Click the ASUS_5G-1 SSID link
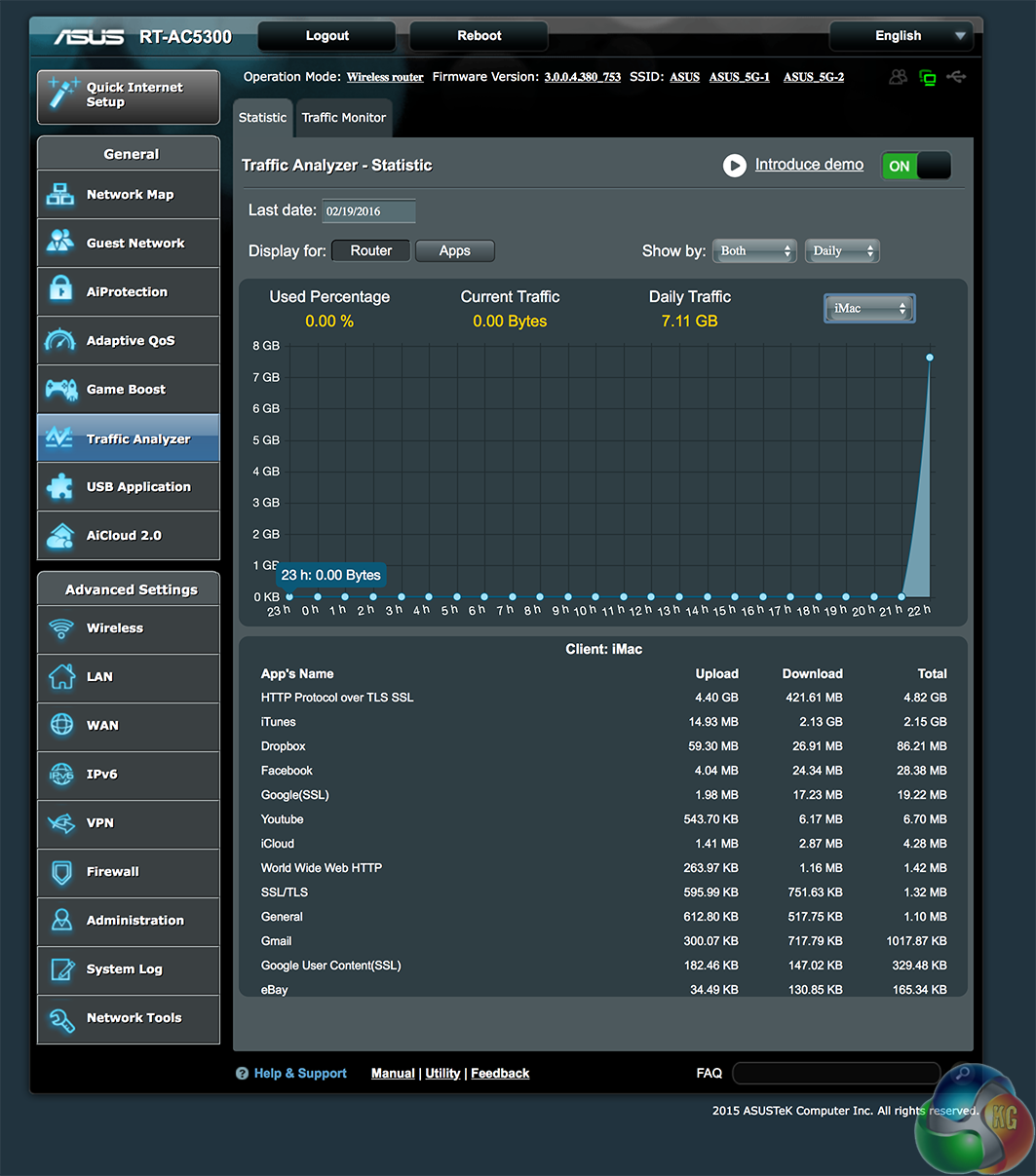Screen dimensions: 1036x1176 pos(740,77)
